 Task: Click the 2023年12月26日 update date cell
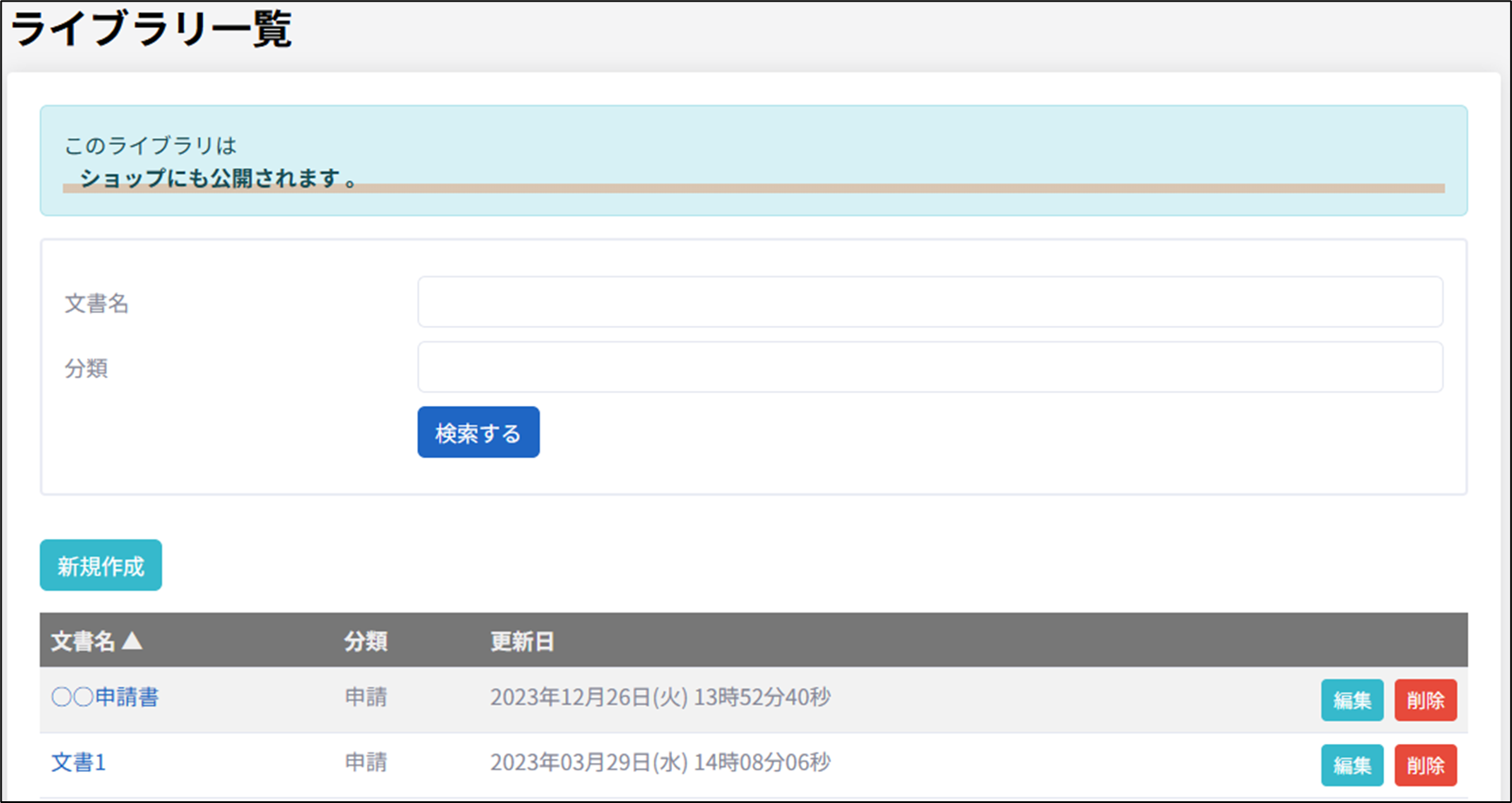click(660, 697)
